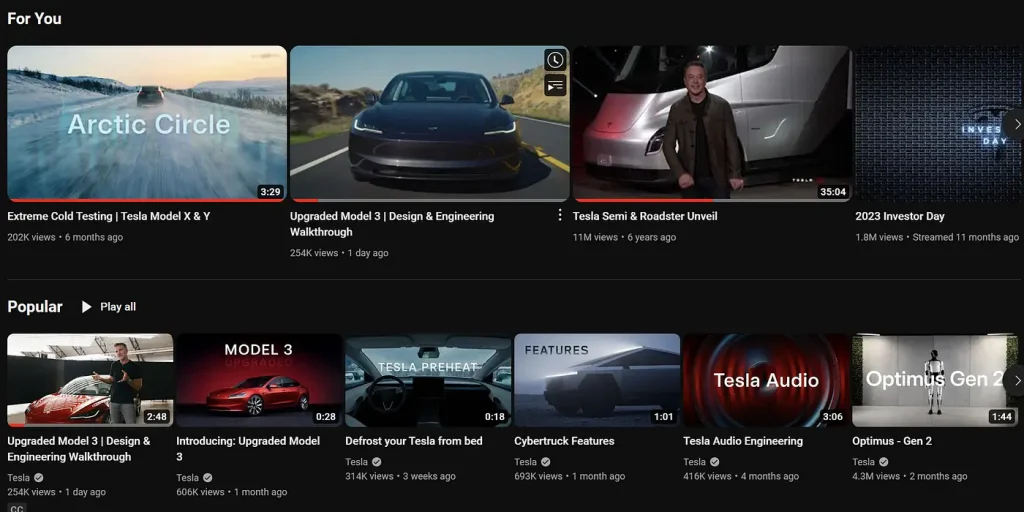The height and width of the screenshot is (512, 1024).
Task: Click text 4.3M views • 2 months ago
Action: tap(910, 476)
